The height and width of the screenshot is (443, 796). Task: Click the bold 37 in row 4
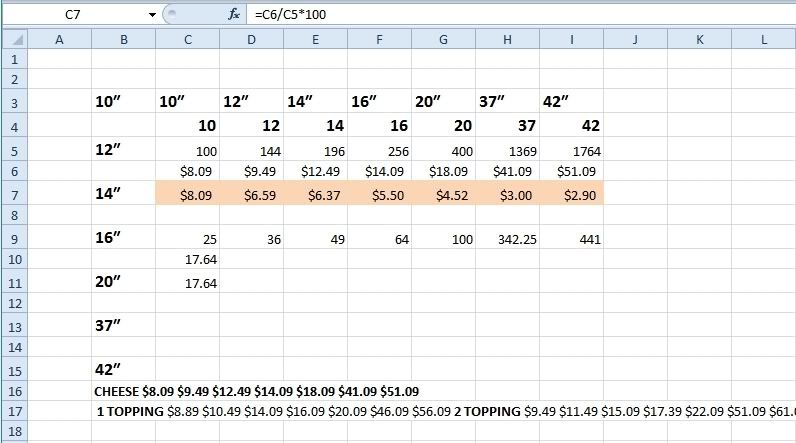[507, 126]
